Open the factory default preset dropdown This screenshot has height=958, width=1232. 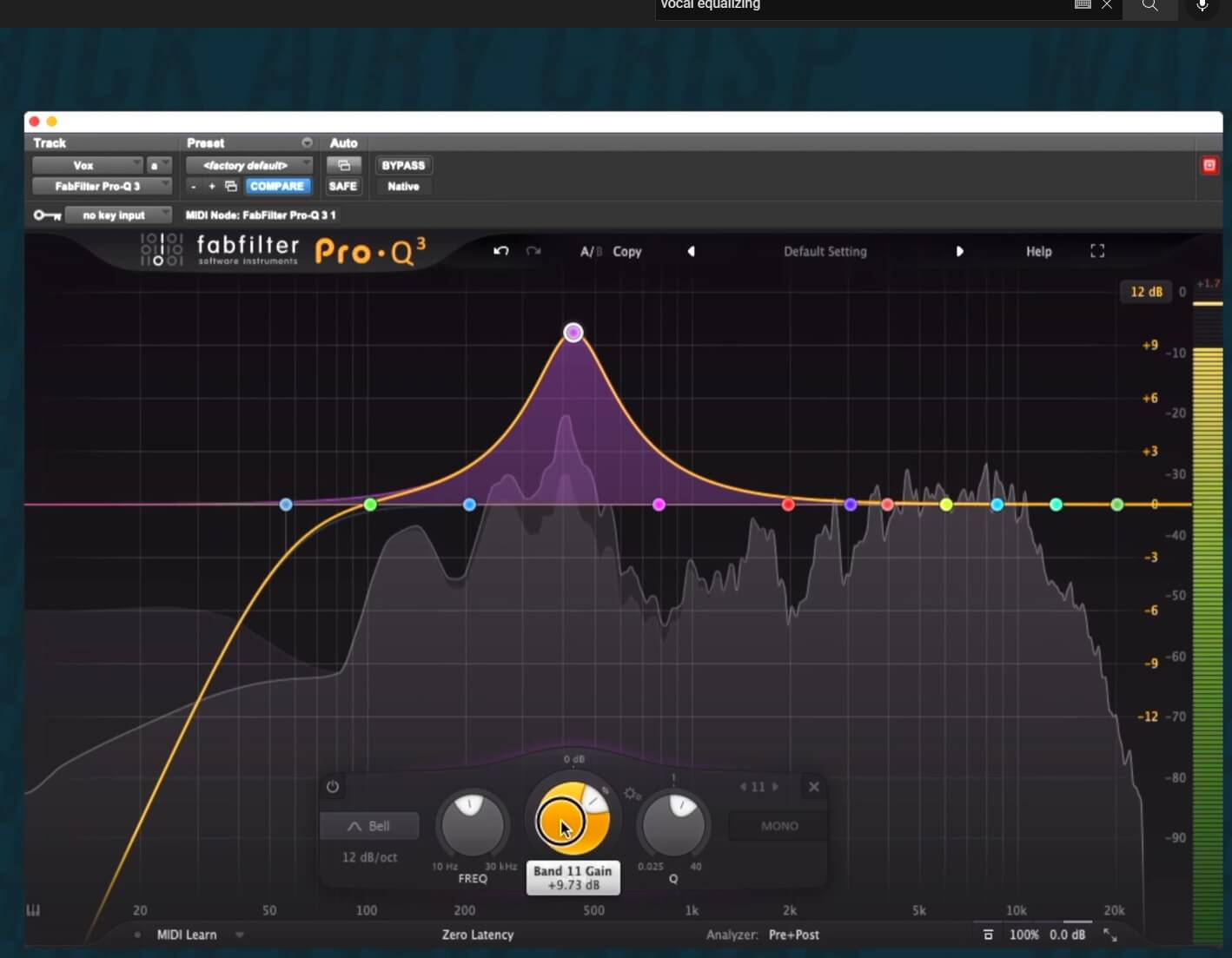[x=248, y=165]
